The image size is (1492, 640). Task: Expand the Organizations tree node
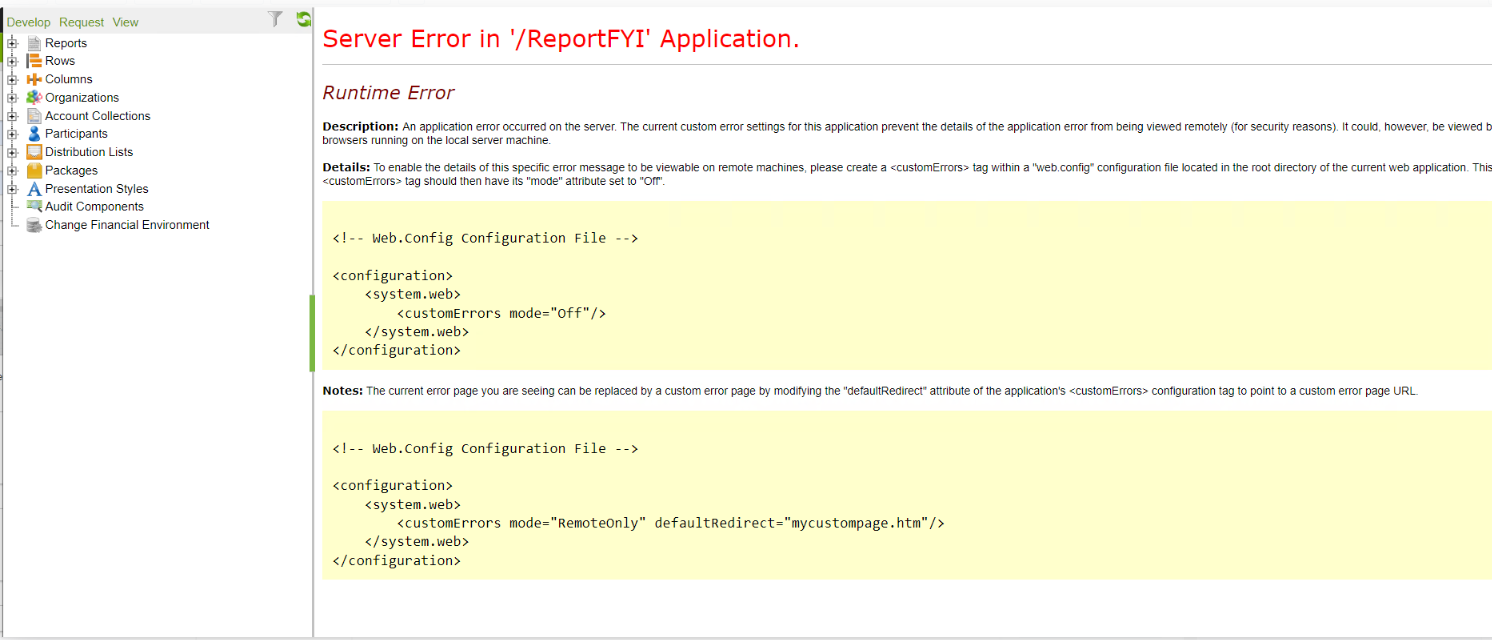[13, 98]
